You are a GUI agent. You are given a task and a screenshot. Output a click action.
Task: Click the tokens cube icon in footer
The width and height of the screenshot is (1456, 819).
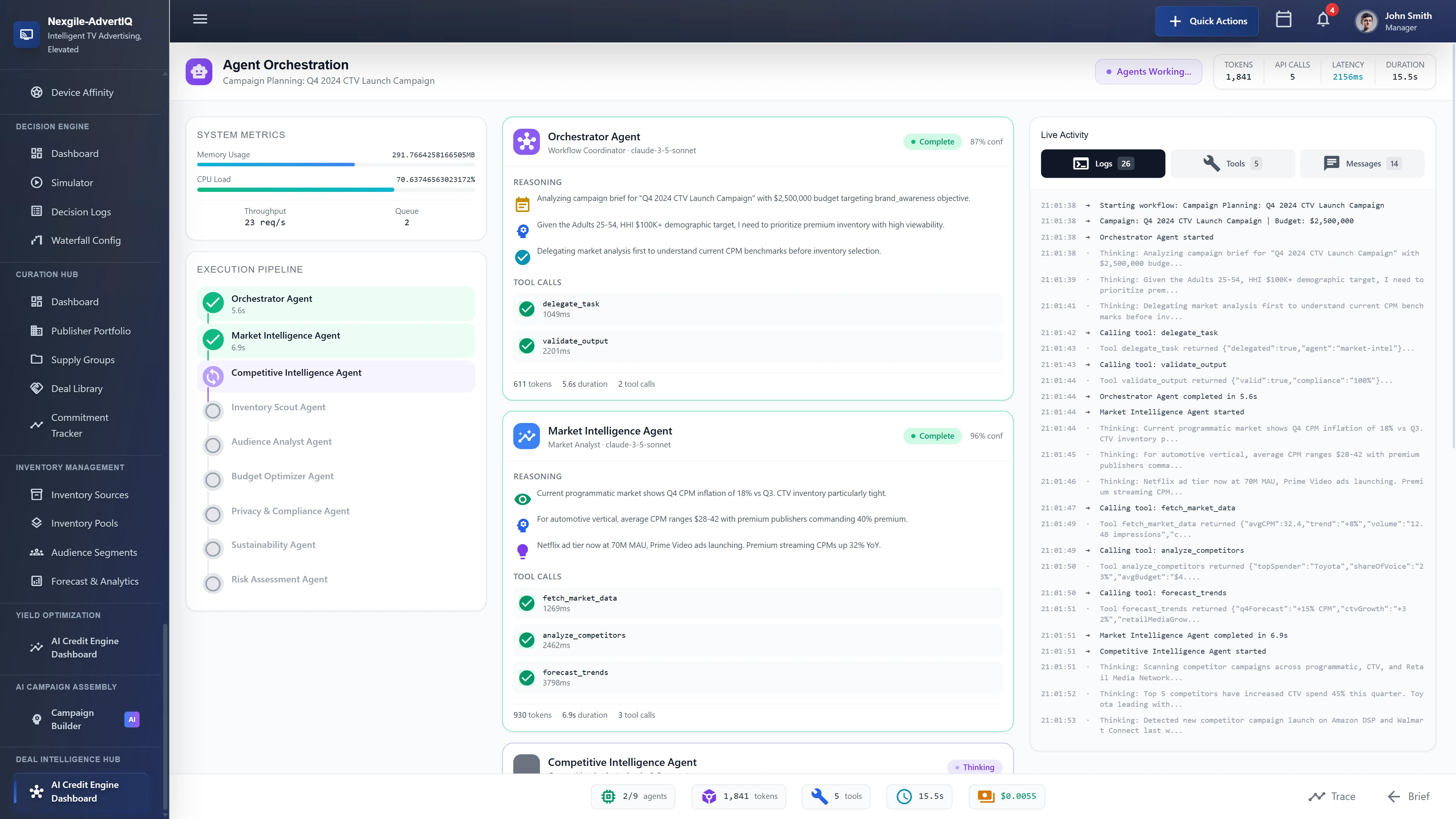coord(709,796)
